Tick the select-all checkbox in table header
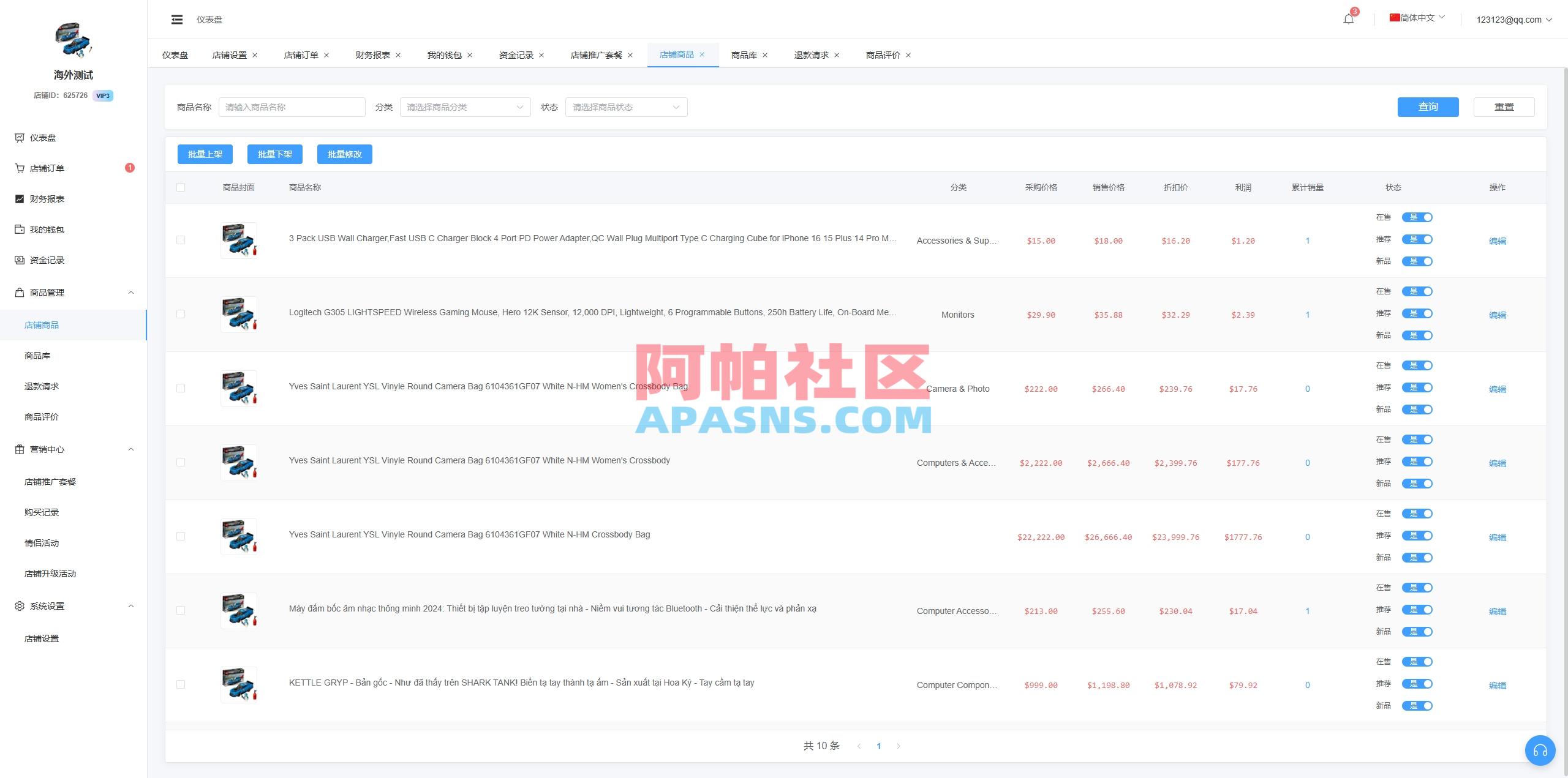 (x=181, y=187)
